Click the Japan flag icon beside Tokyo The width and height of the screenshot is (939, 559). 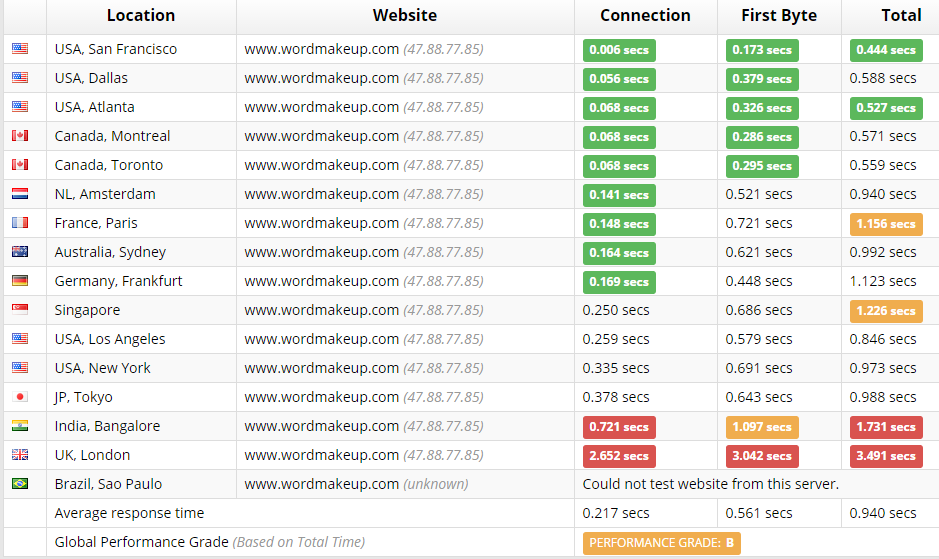20,397
